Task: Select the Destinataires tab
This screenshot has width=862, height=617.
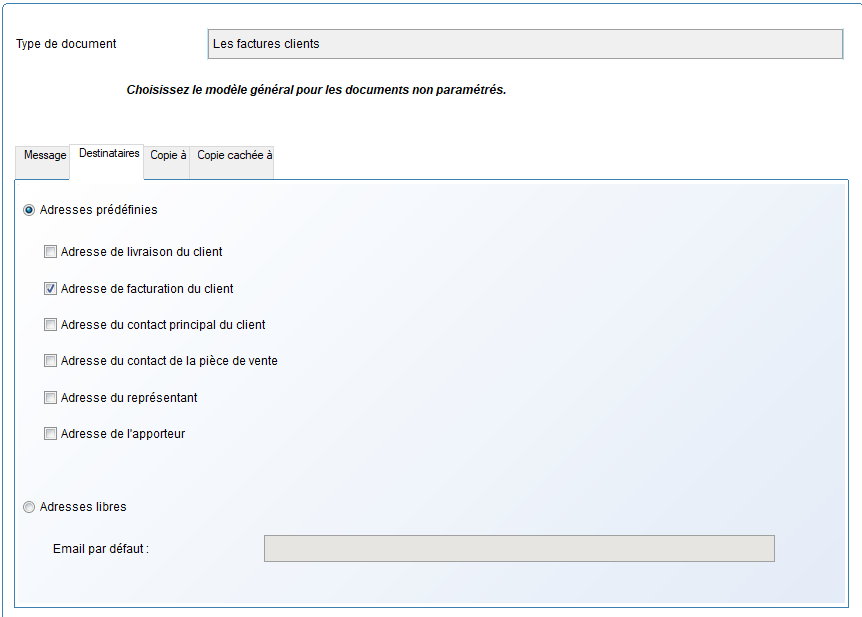Action: (109, 154)
